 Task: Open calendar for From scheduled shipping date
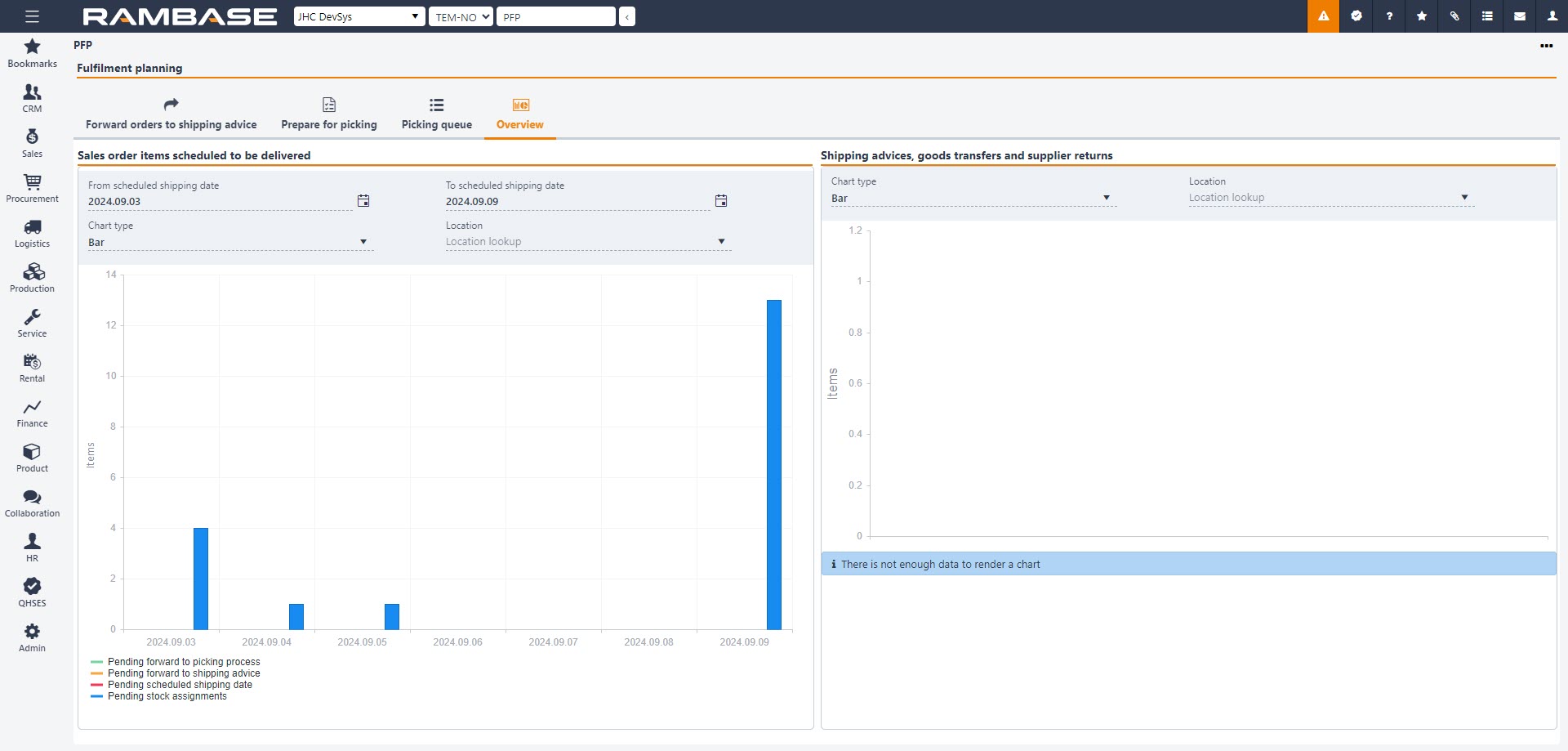click(x=363, y=201)
